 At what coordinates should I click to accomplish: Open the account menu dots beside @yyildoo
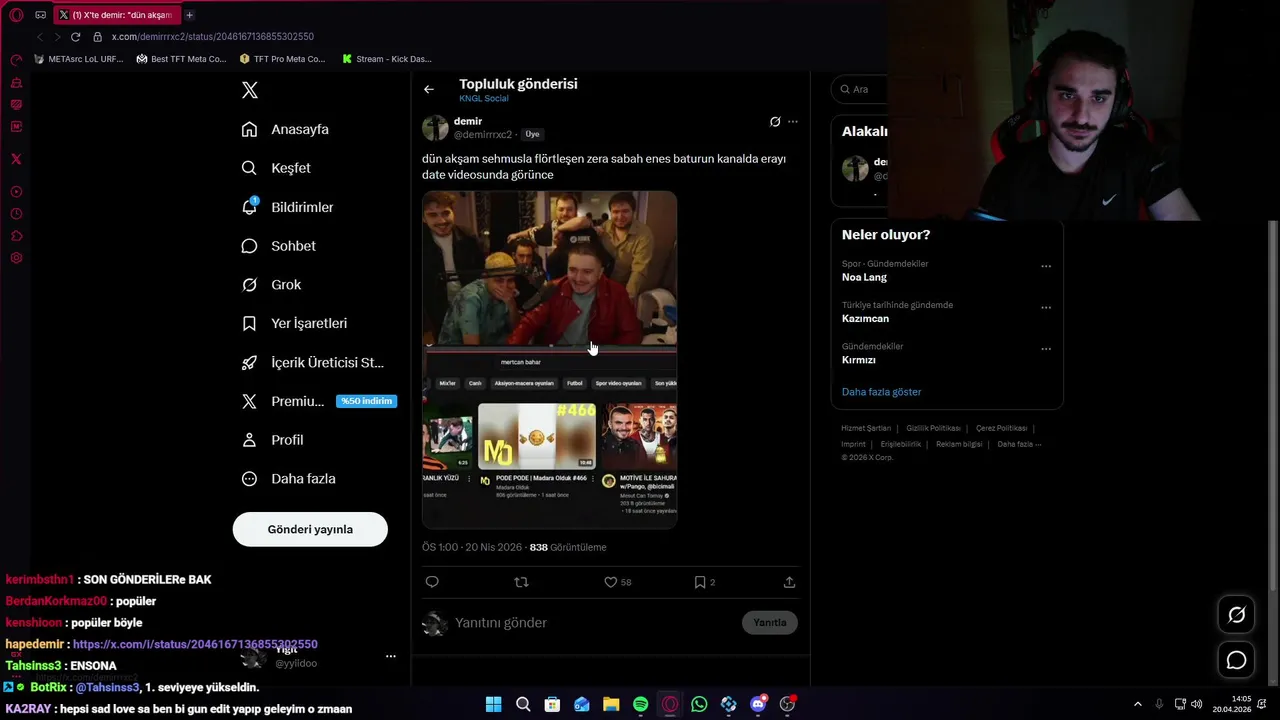(391, 656)
